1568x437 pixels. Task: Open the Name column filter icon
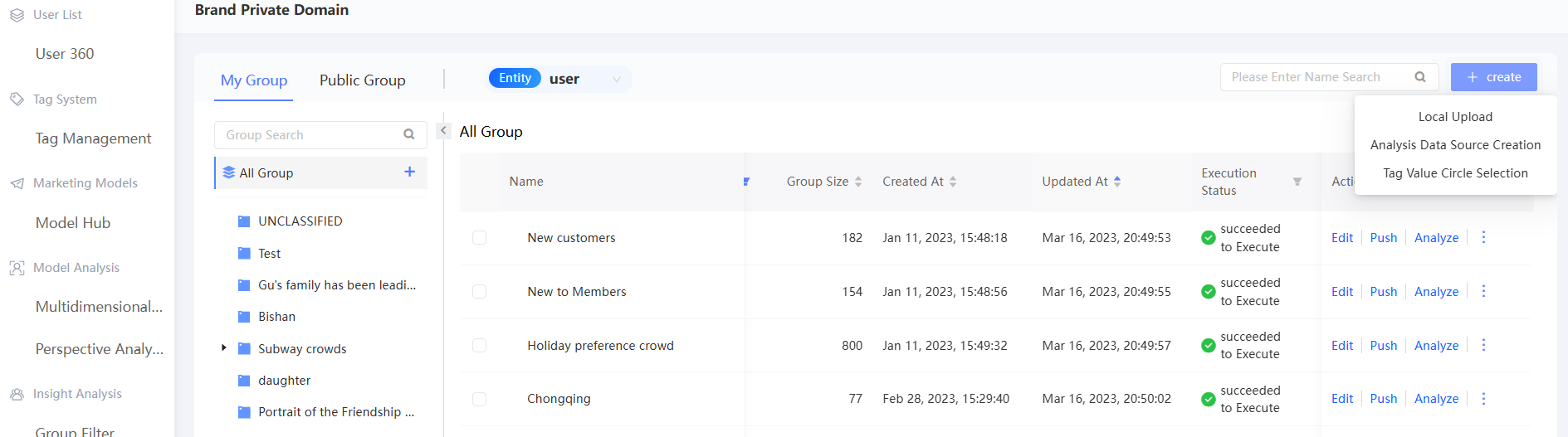(746, 182)
